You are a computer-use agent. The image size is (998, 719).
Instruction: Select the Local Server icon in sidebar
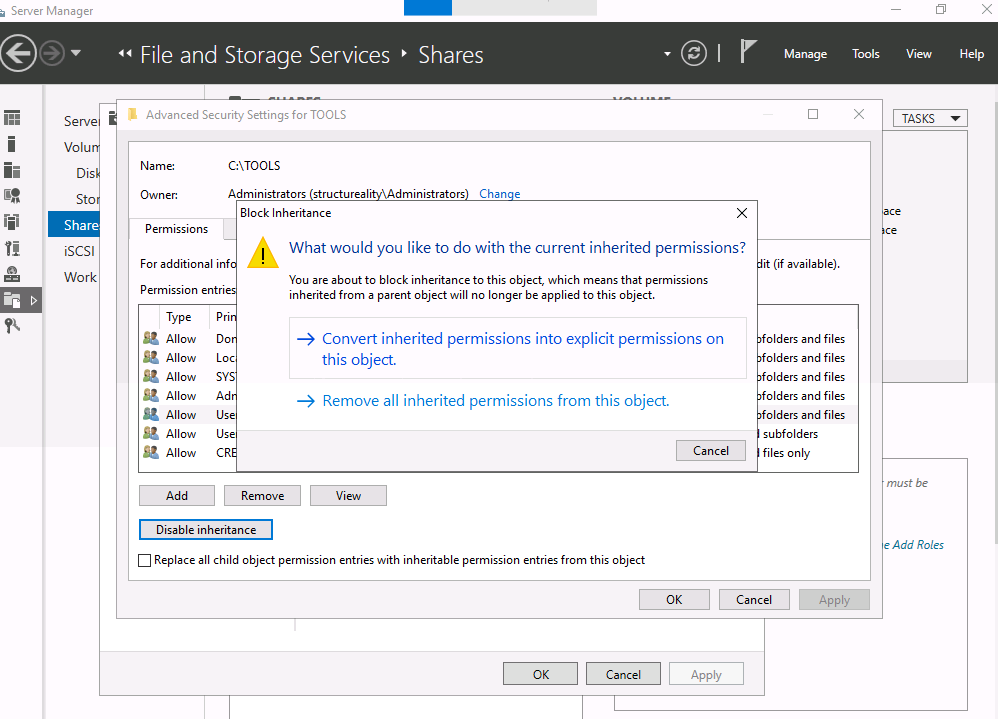pos(11,144)
